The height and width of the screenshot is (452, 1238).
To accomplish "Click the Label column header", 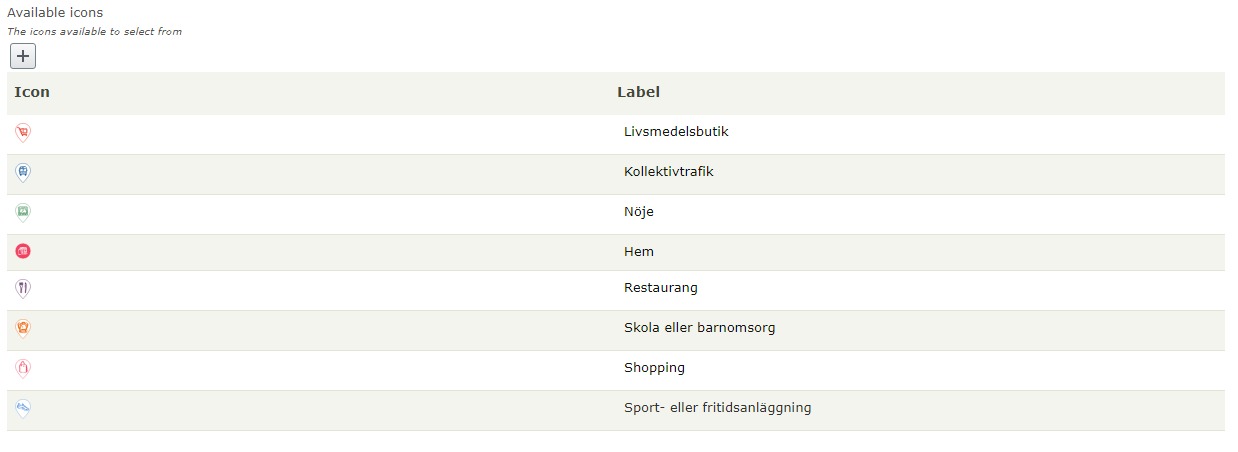I will click(638, 92).
